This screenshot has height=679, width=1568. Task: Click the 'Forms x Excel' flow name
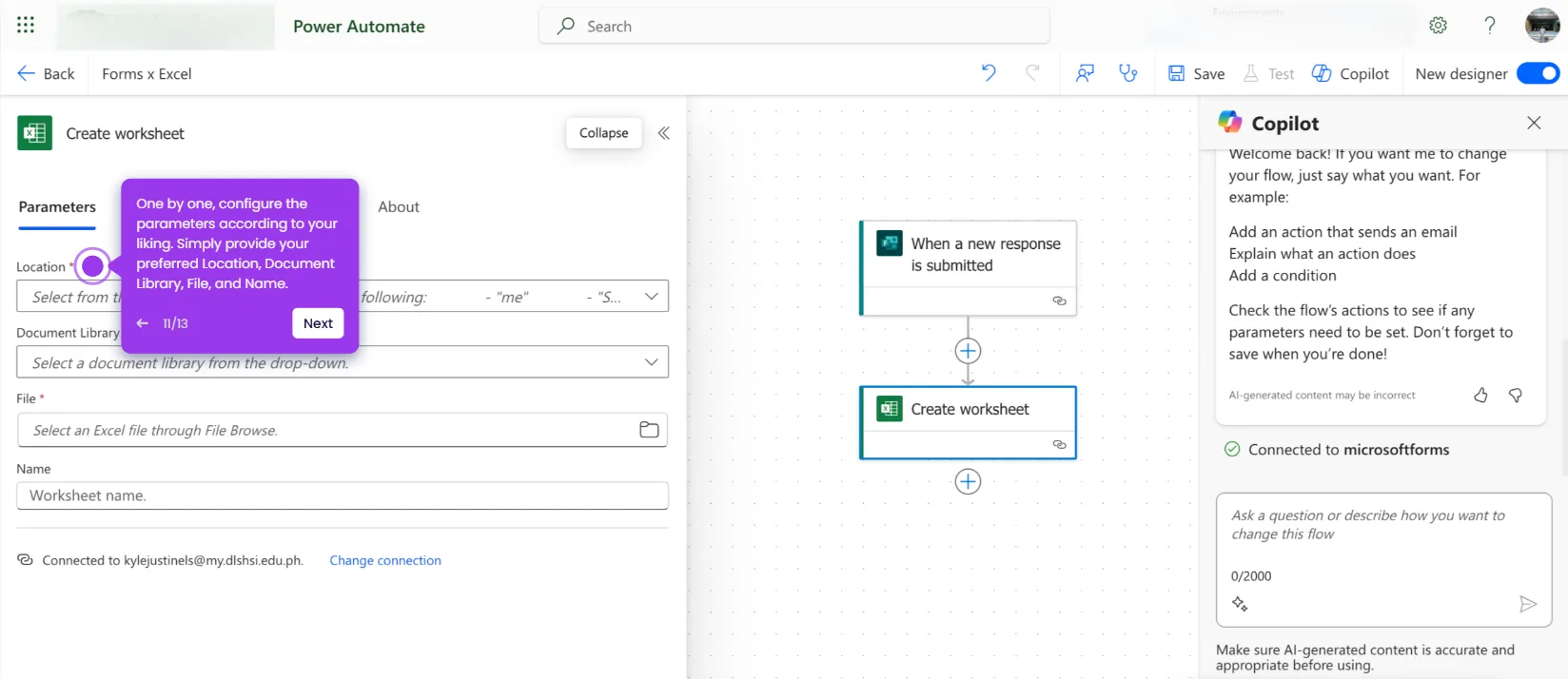(x=147, y=73)
